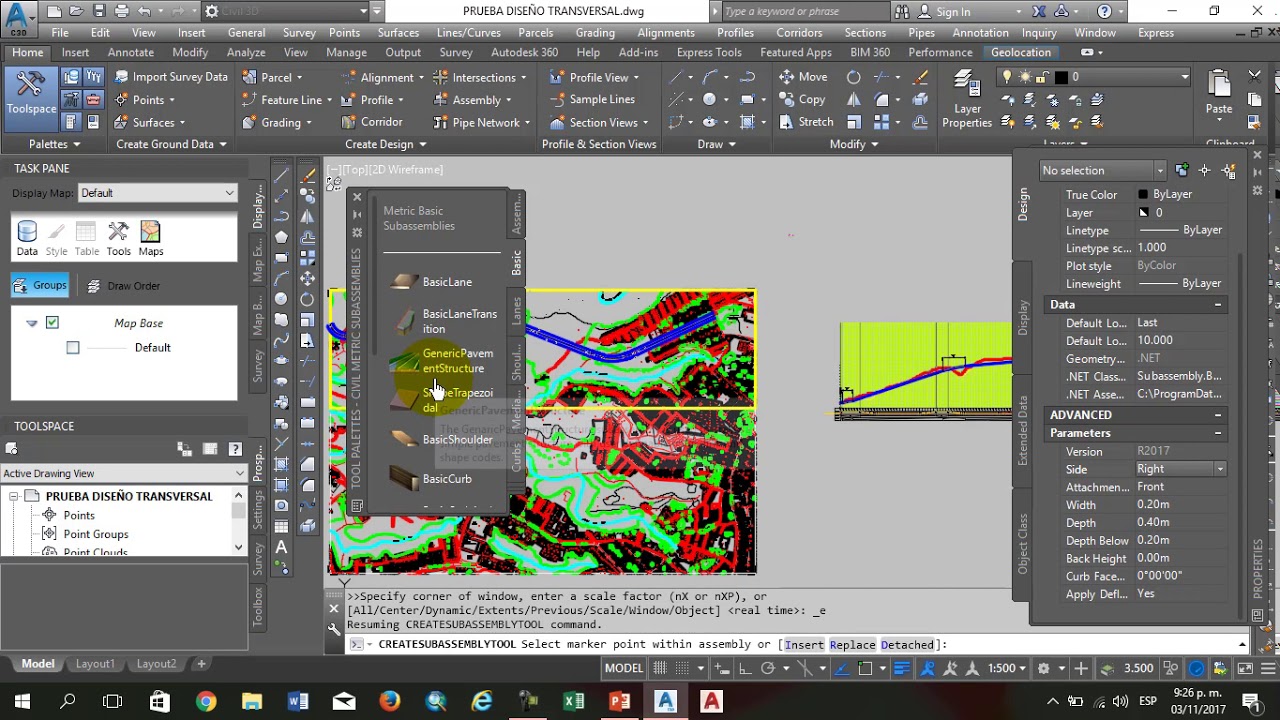Select the Text tool in vertical Draw toolbar
Viewport: 1280px width, 720px height.
[281, 547]
